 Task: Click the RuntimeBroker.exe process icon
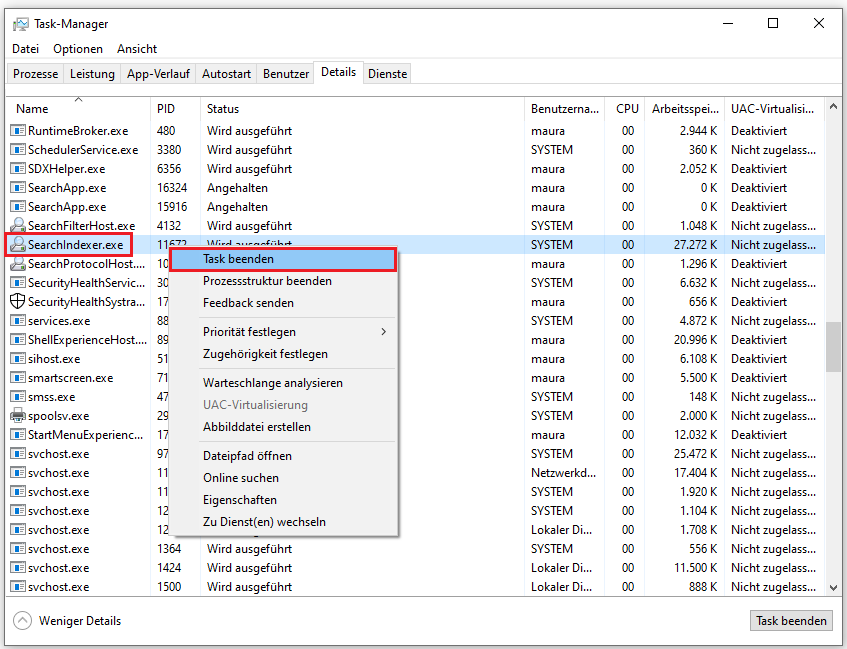(17, 130)
